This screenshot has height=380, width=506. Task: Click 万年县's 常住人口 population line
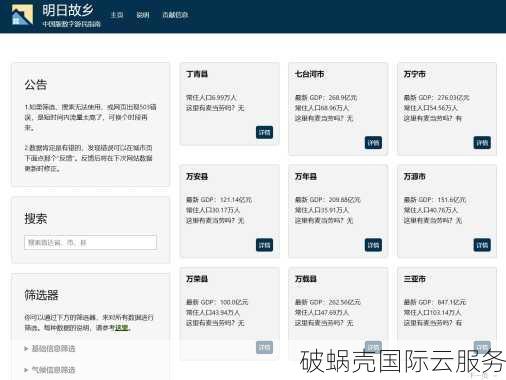point(322,210)
